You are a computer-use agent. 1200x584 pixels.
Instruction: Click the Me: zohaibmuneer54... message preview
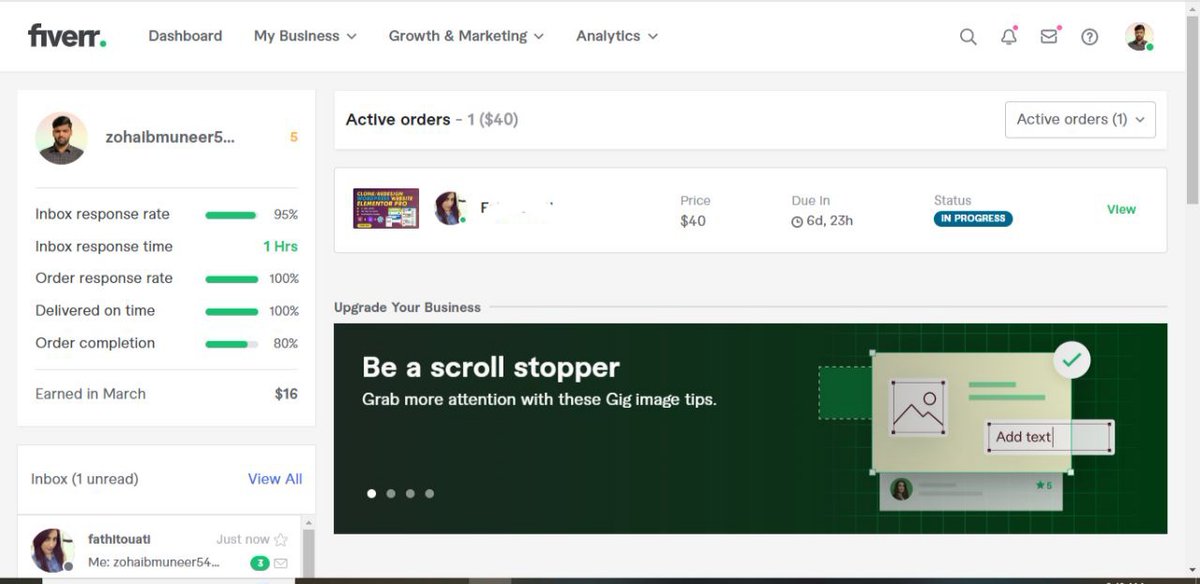point(154,563)
